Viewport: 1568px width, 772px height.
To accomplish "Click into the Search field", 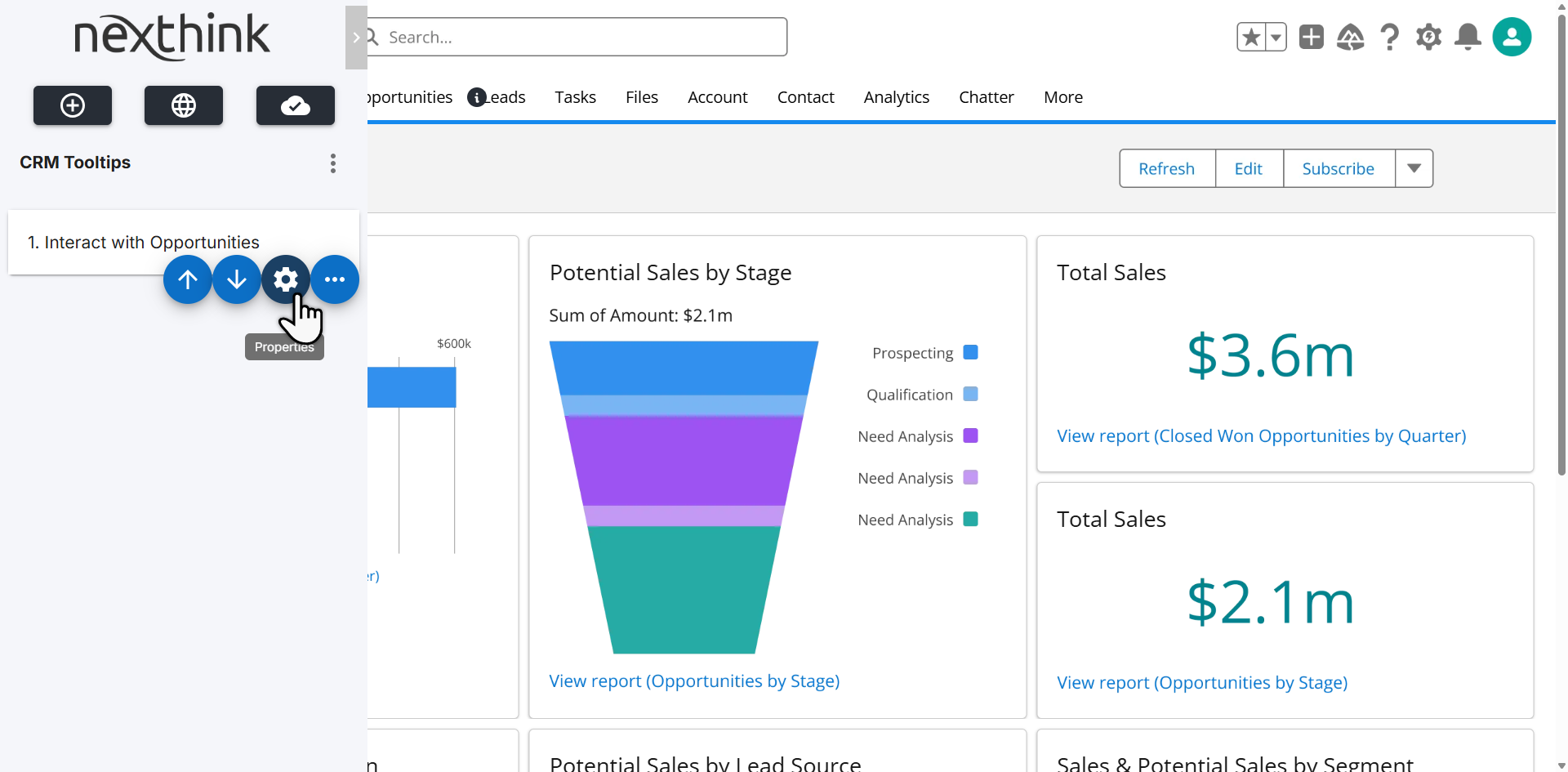I will (580, 38).
